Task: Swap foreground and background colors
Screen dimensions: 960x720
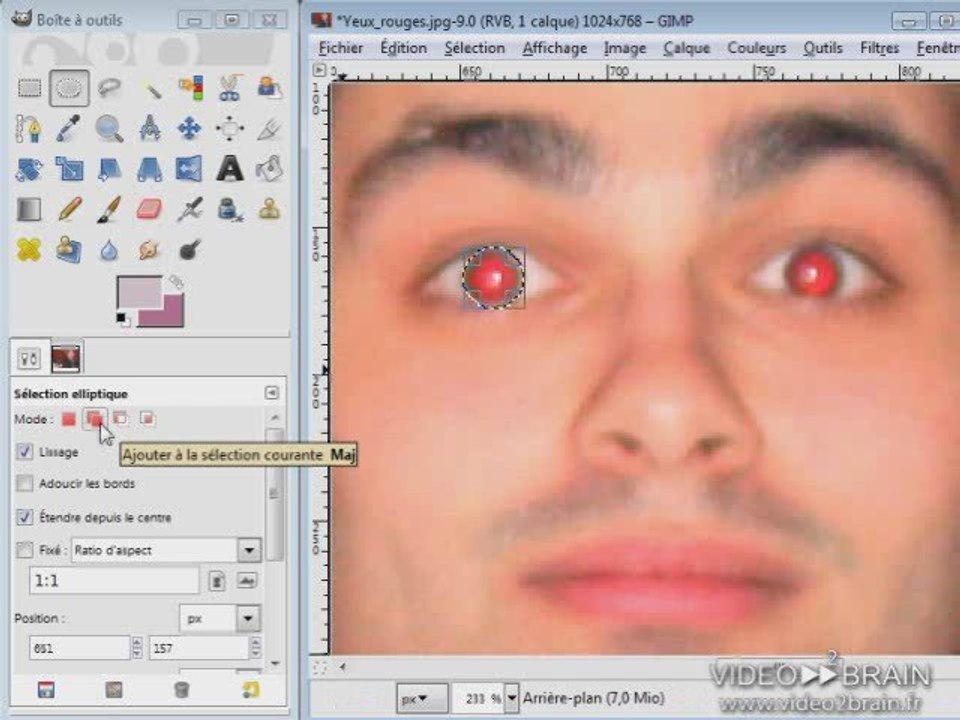Action: coord(176,282)
